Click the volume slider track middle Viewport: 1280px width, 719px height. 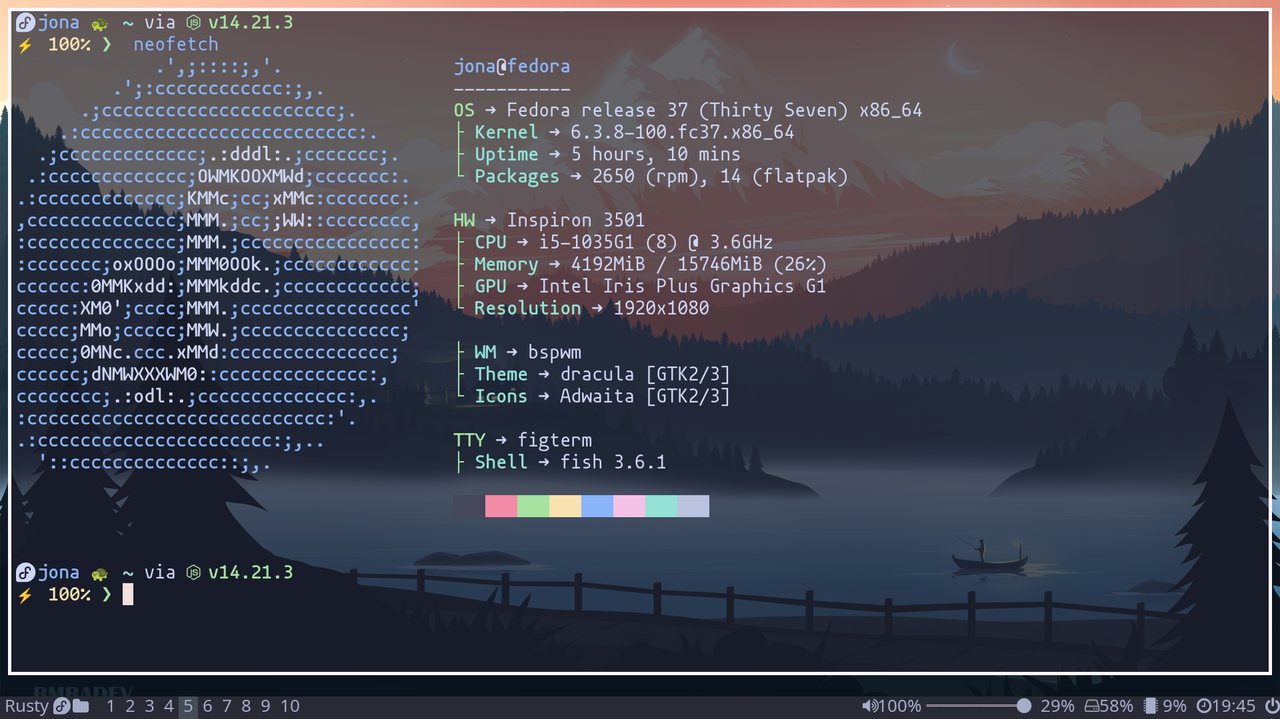click(x=976, y=706)
